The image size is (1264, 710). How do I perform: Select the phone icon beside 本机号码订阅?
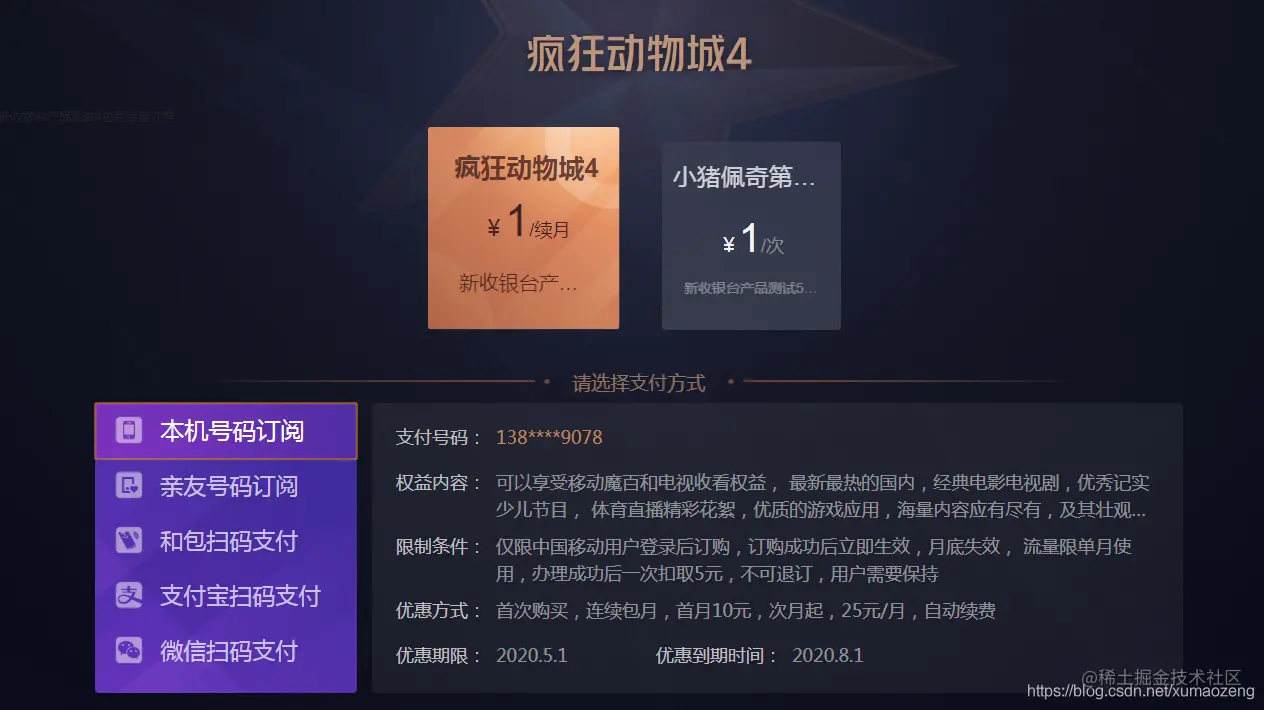click(127, 431)
